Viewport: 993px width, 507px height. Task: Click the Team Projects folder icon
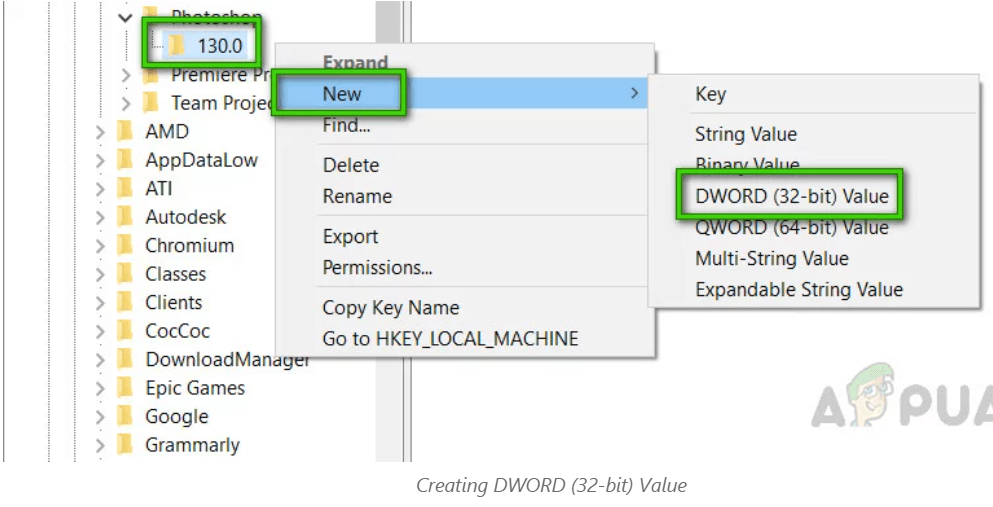pyautogui.click(x=151, y=103)
